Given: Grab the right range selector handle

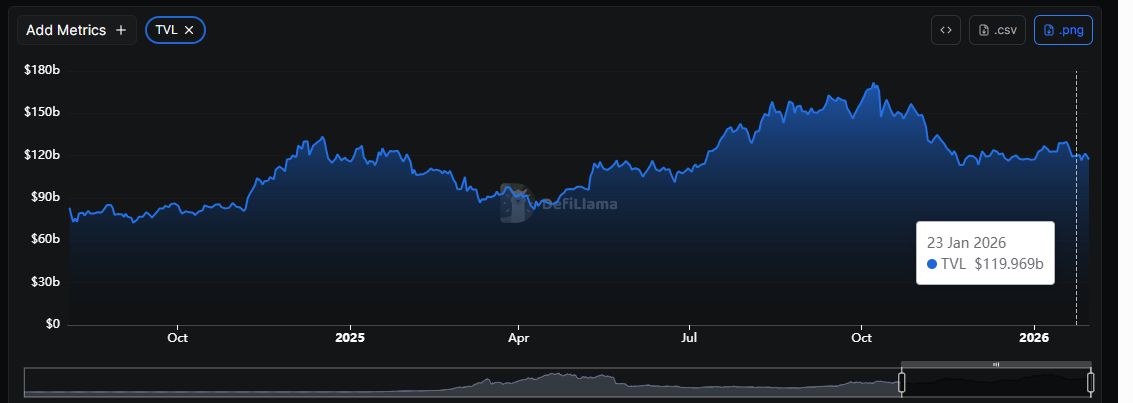Looking at the screenshot, I should click(1090, 382).
